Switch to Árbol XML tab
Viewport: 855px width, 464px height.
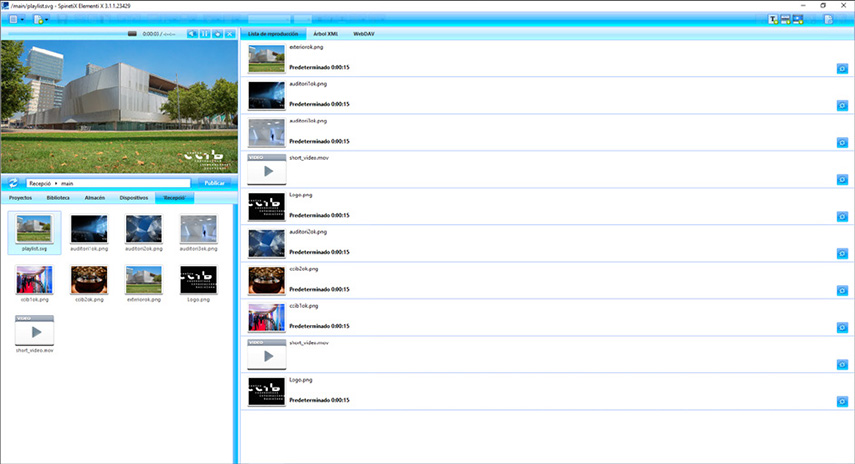pyautogui.click(x=326, y=34)
